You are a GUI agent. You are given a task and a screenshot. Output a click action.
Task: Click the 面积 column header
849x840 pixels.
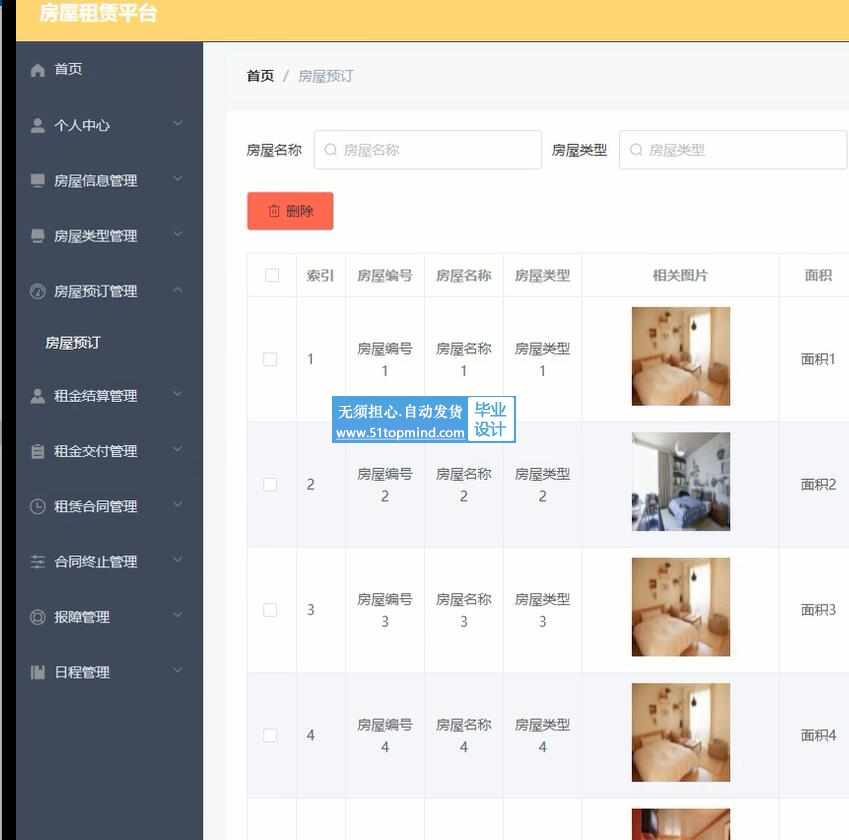pyautogui.click(x=818, y=275)
